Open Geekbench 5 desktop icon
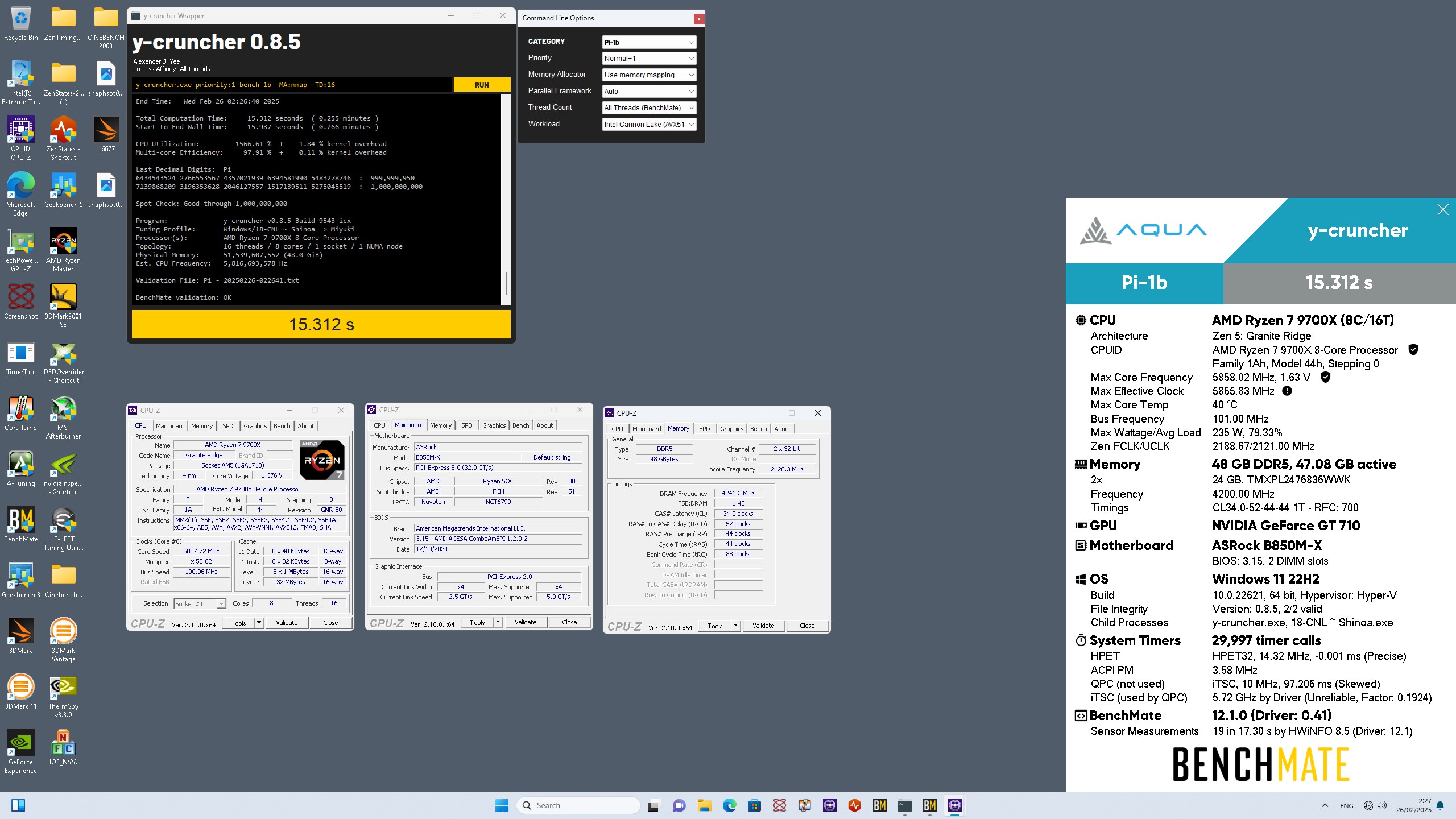 (63, 190)
